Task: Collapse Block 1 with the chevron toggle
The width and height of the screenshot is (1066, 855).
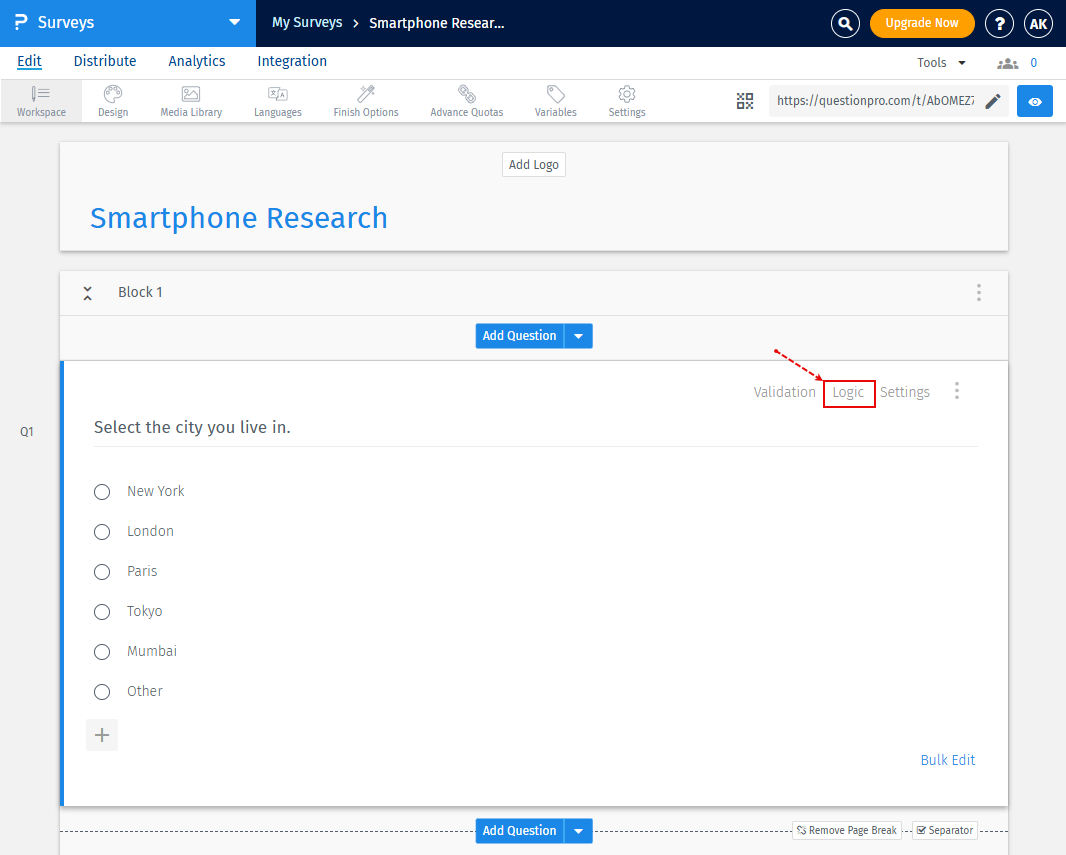Action: pyautogui.click(x=88, y=293)
